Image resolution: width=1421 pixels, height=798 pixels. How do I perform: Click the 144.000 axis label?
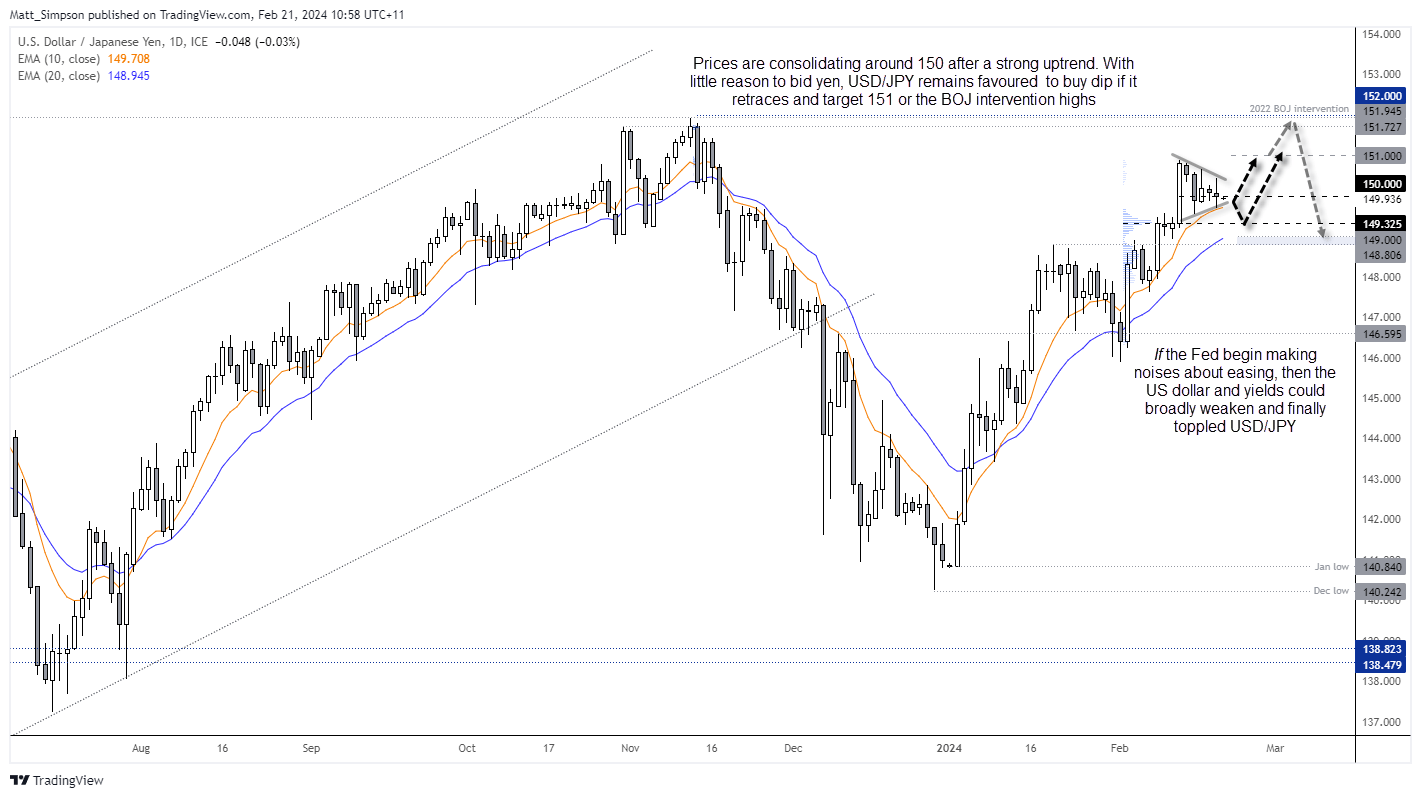point(1381,438)
